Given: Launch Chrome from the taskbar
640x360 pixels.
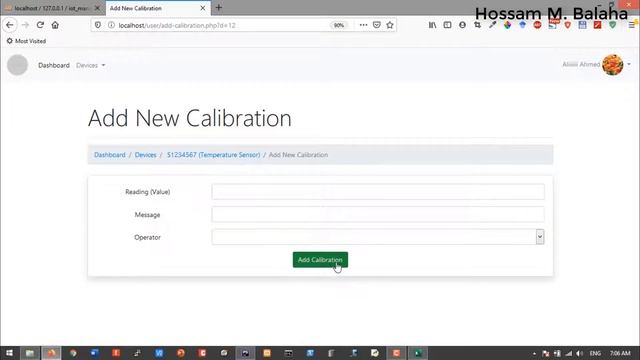Looking at the screenshot, I should click(73, 353).
